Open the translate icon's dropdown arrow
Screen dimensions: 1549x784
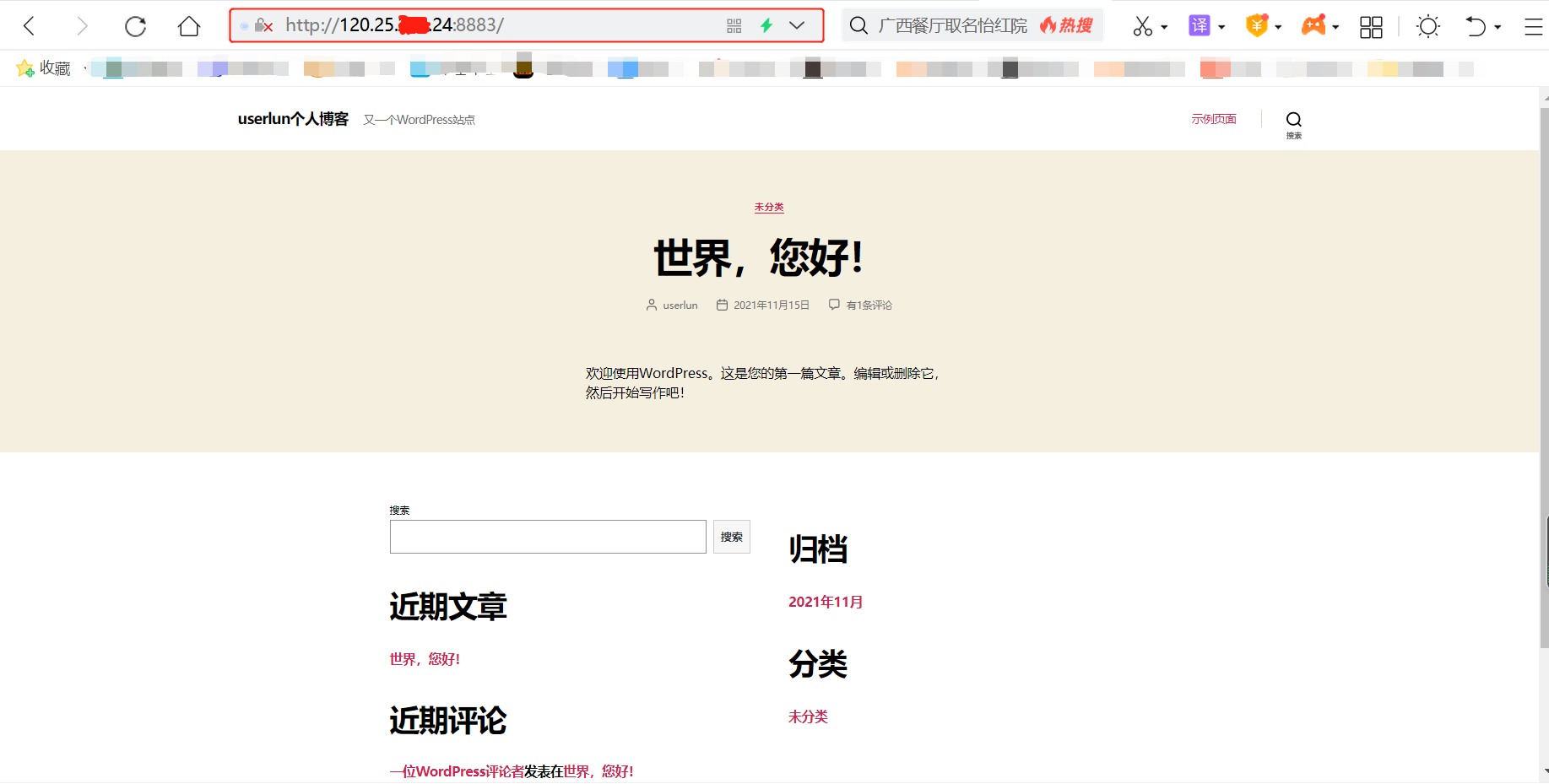click(x=1221, y=27)
